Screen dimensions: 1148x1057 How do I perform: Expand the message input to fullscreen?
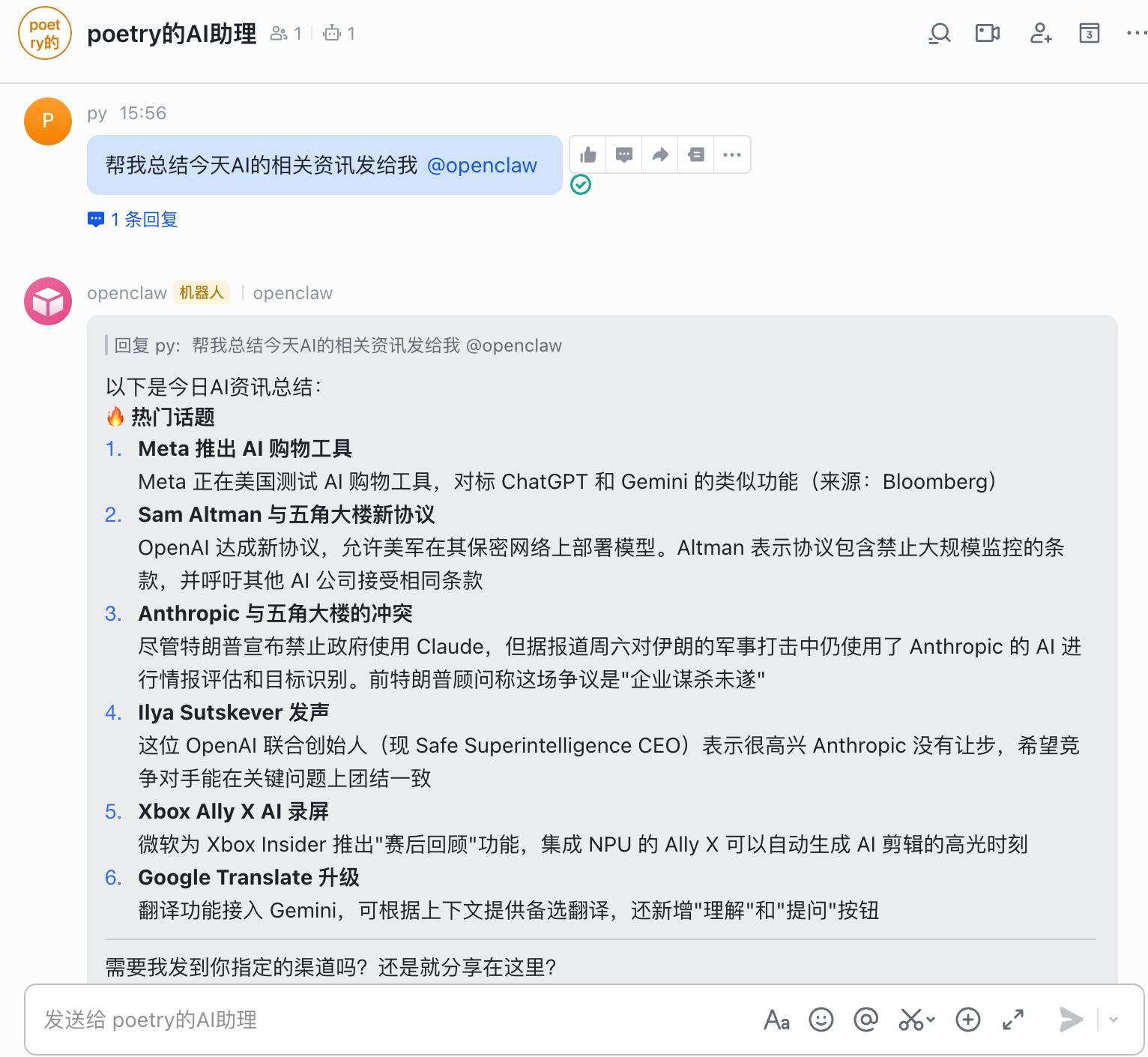1013,1020
